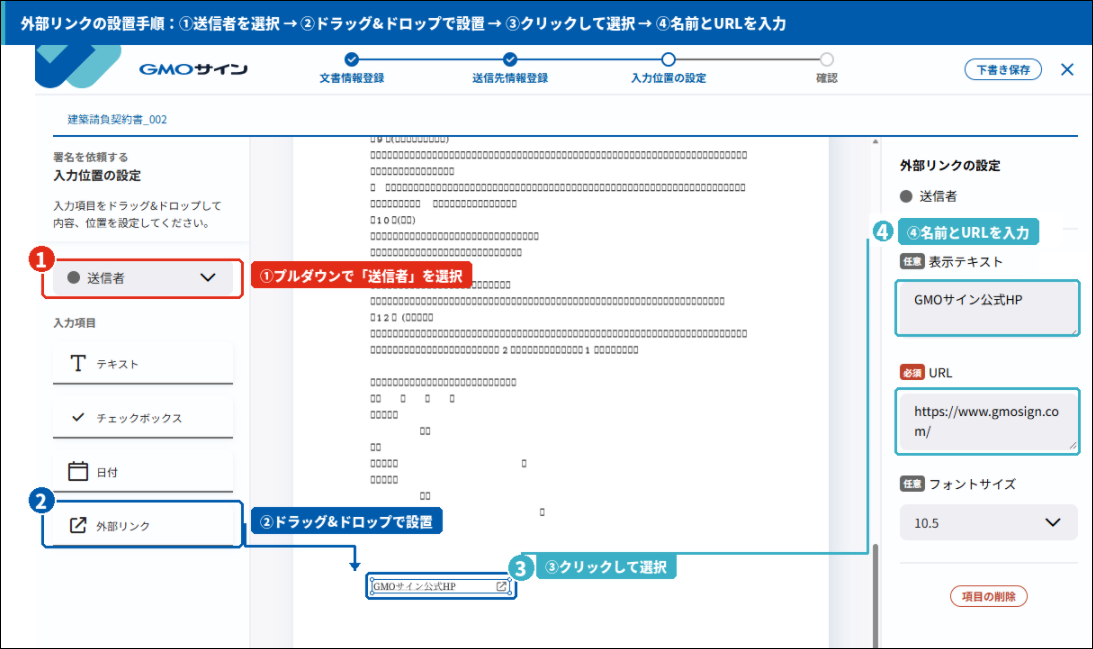
Task: Click the 下書き保存 button
Action: (x=1002, y=70)
